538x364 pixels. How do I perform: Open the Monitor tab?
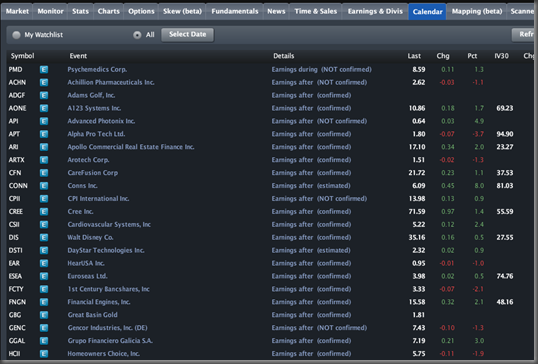tap(50, 11)
